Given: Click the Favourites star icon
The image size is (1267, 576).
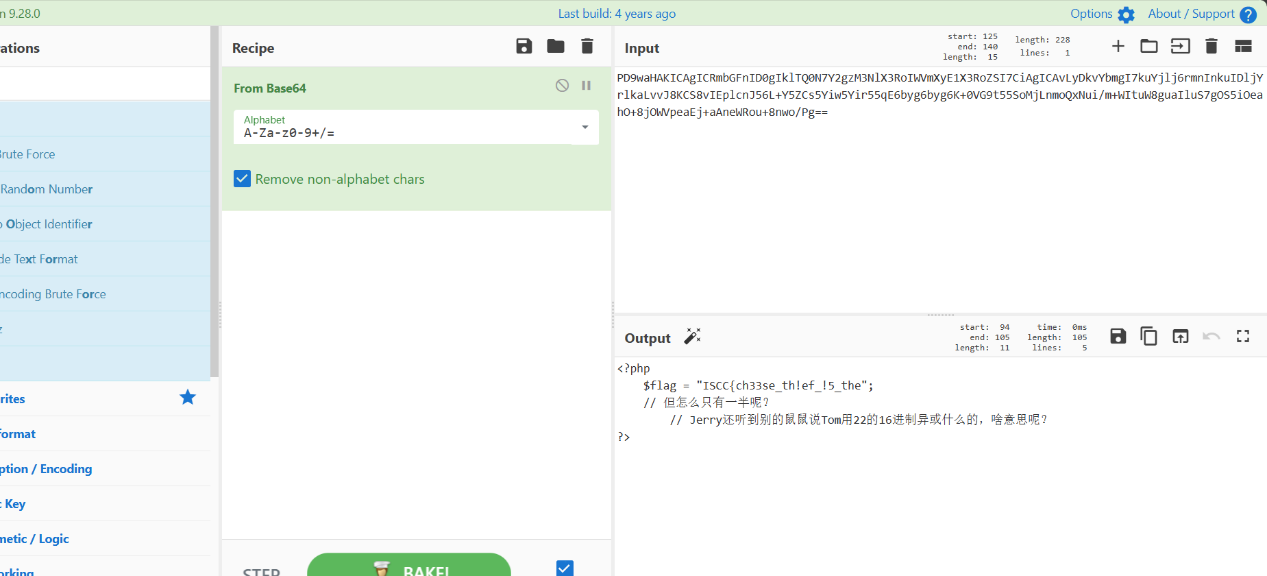Looking at the screenshot, I should coord(187,397).
